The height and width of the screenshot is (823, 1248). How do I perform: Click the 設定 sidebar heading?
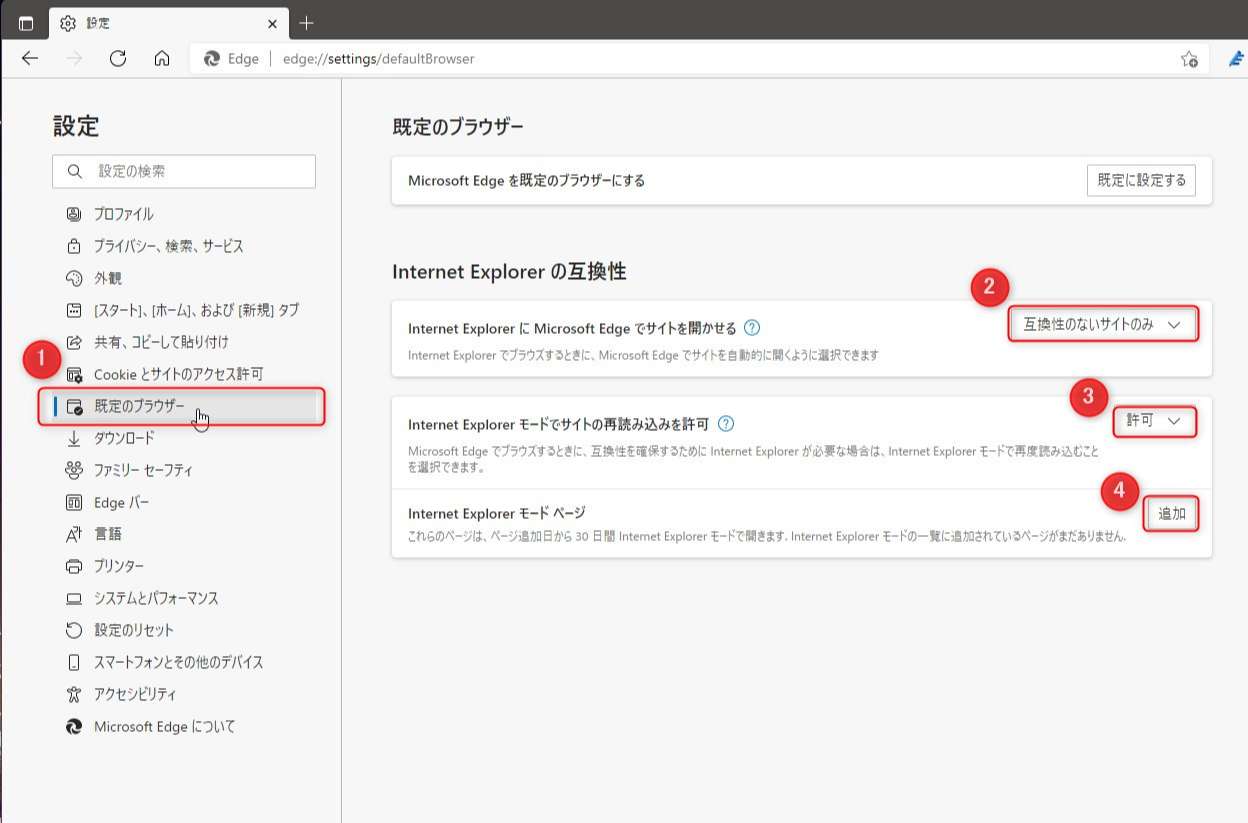click(x=76, y=126)
